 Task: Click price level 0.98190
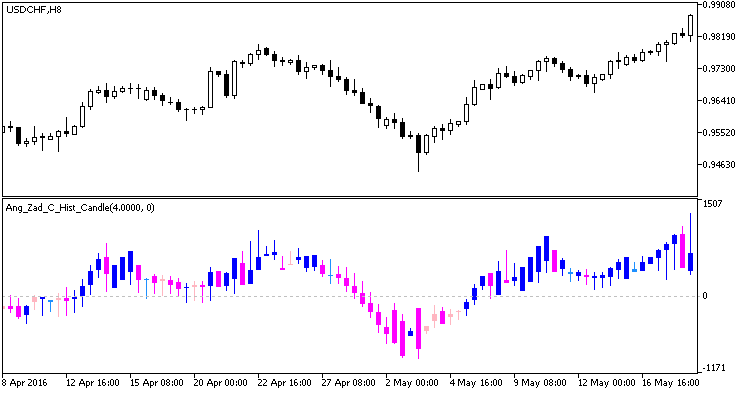(x=718, y=37)
